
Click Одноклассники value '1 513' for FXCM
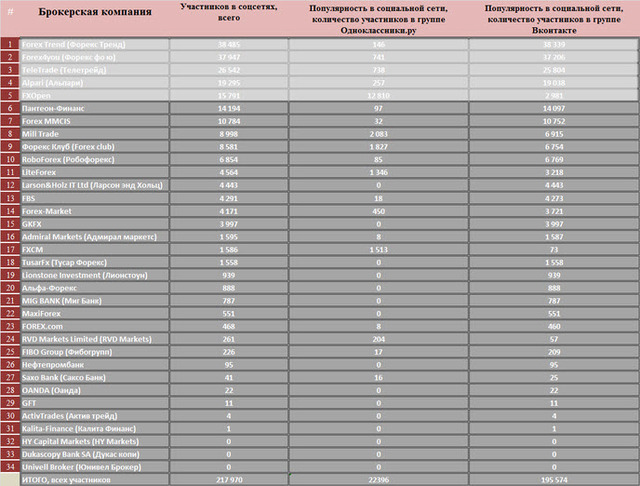378,249
